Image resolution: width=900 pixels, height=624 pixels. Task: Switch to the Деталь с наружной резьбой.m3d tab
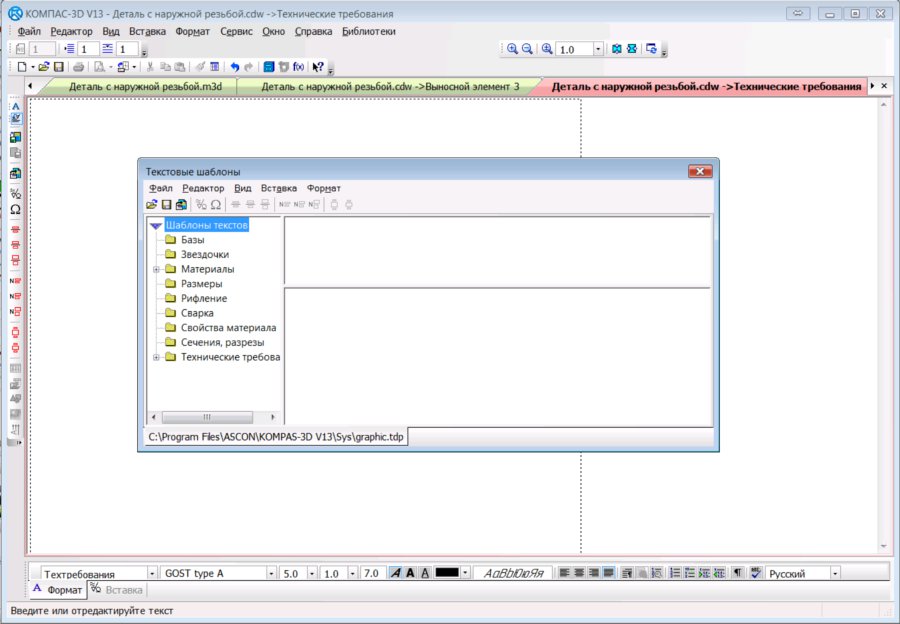pyautogui.click(x=145, y=87)
